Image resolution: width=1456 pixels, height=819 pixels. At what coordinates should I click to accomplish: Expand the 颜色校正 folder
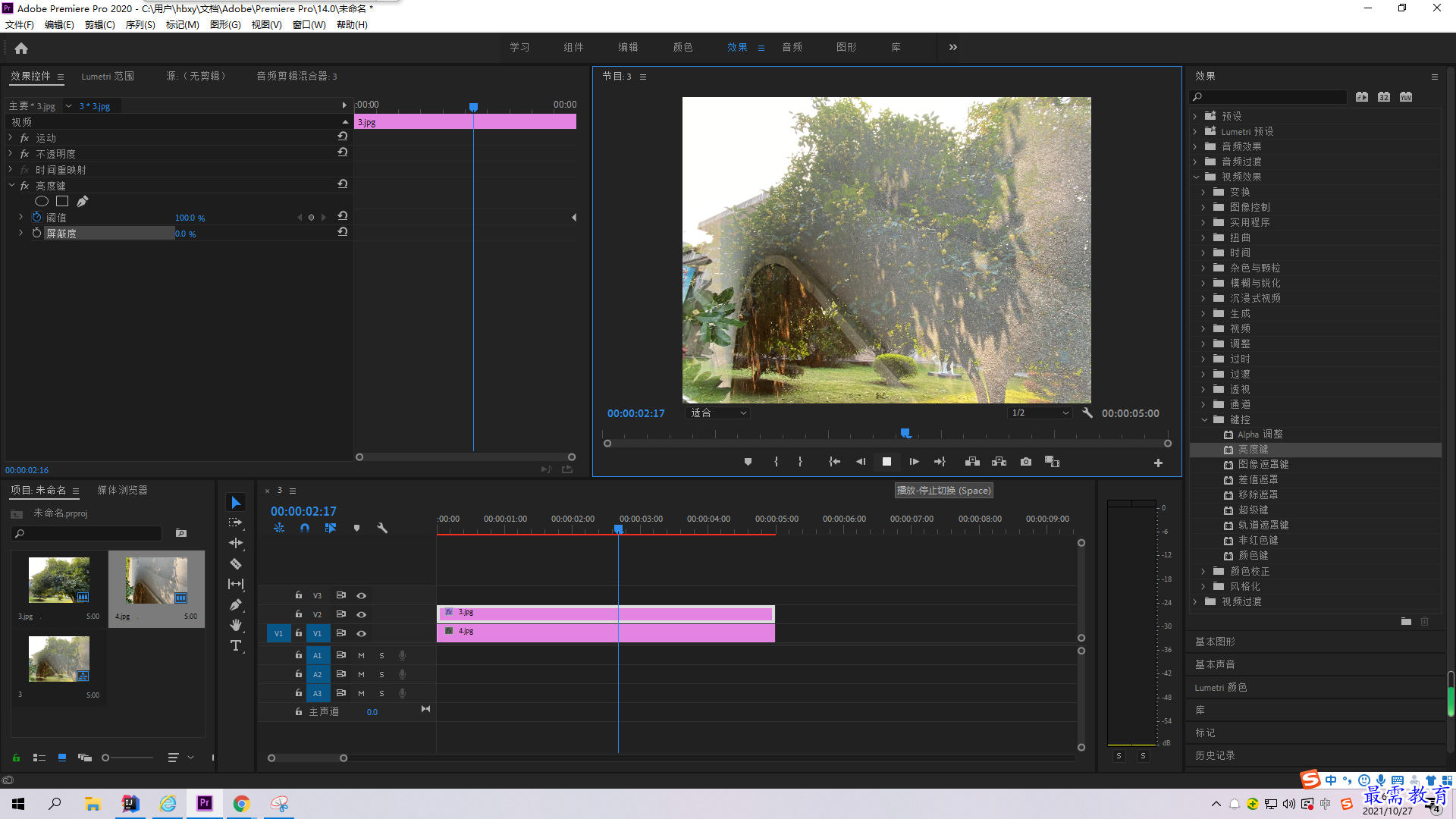tap(1203, 571)
